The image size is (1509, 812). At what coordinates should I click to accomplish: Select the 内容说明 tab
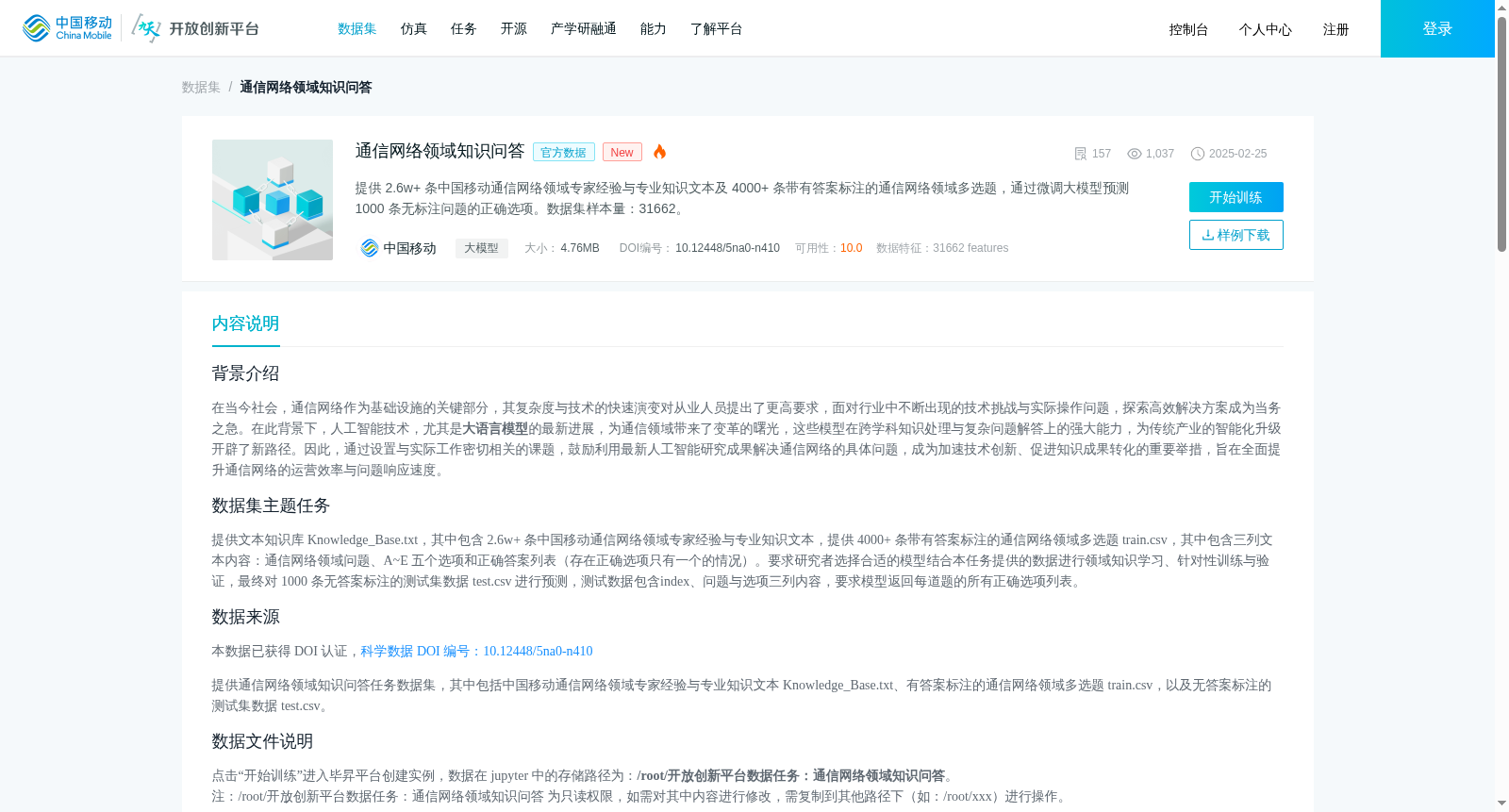(245, 323)
